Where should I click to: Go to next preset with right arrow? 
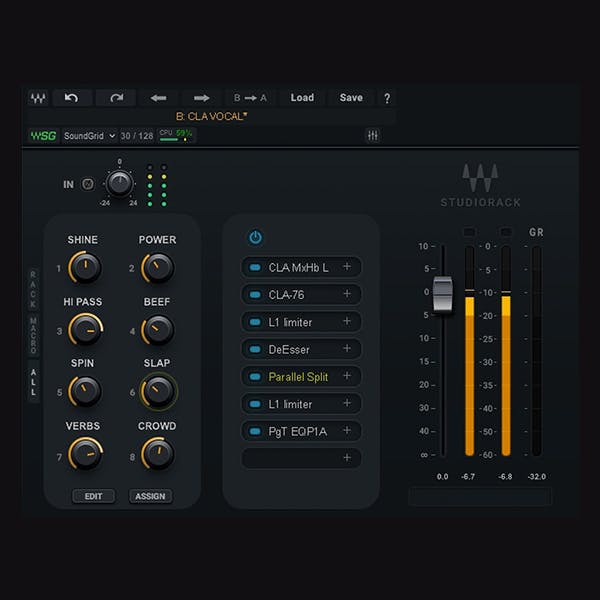201,98
